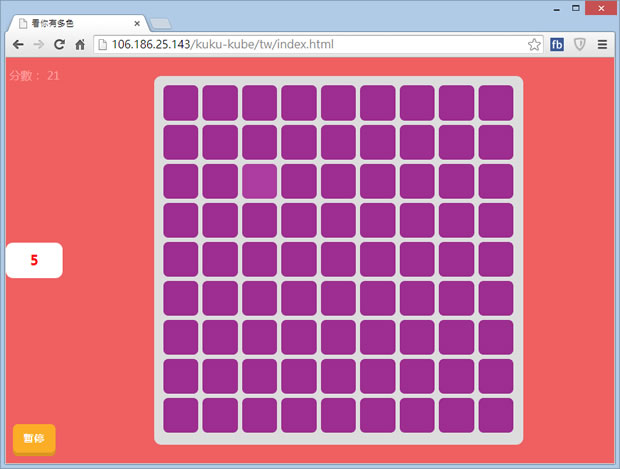Click the white countdown timer box showing 5

(34, 260)
